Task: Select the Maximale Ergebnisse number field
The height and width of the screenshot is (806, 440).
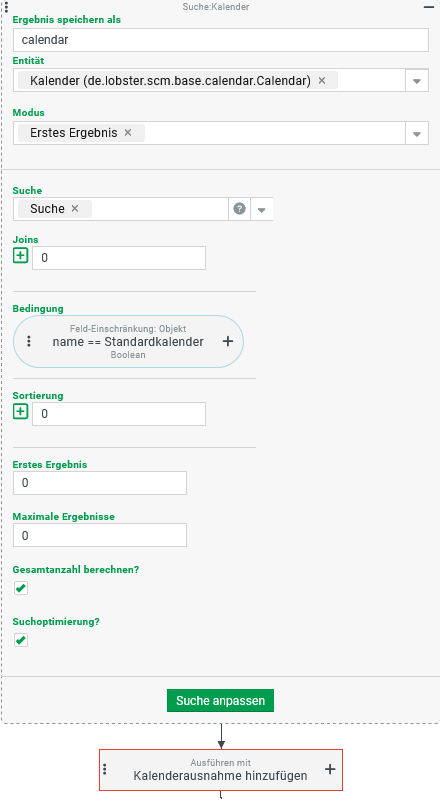Action: 100,536
